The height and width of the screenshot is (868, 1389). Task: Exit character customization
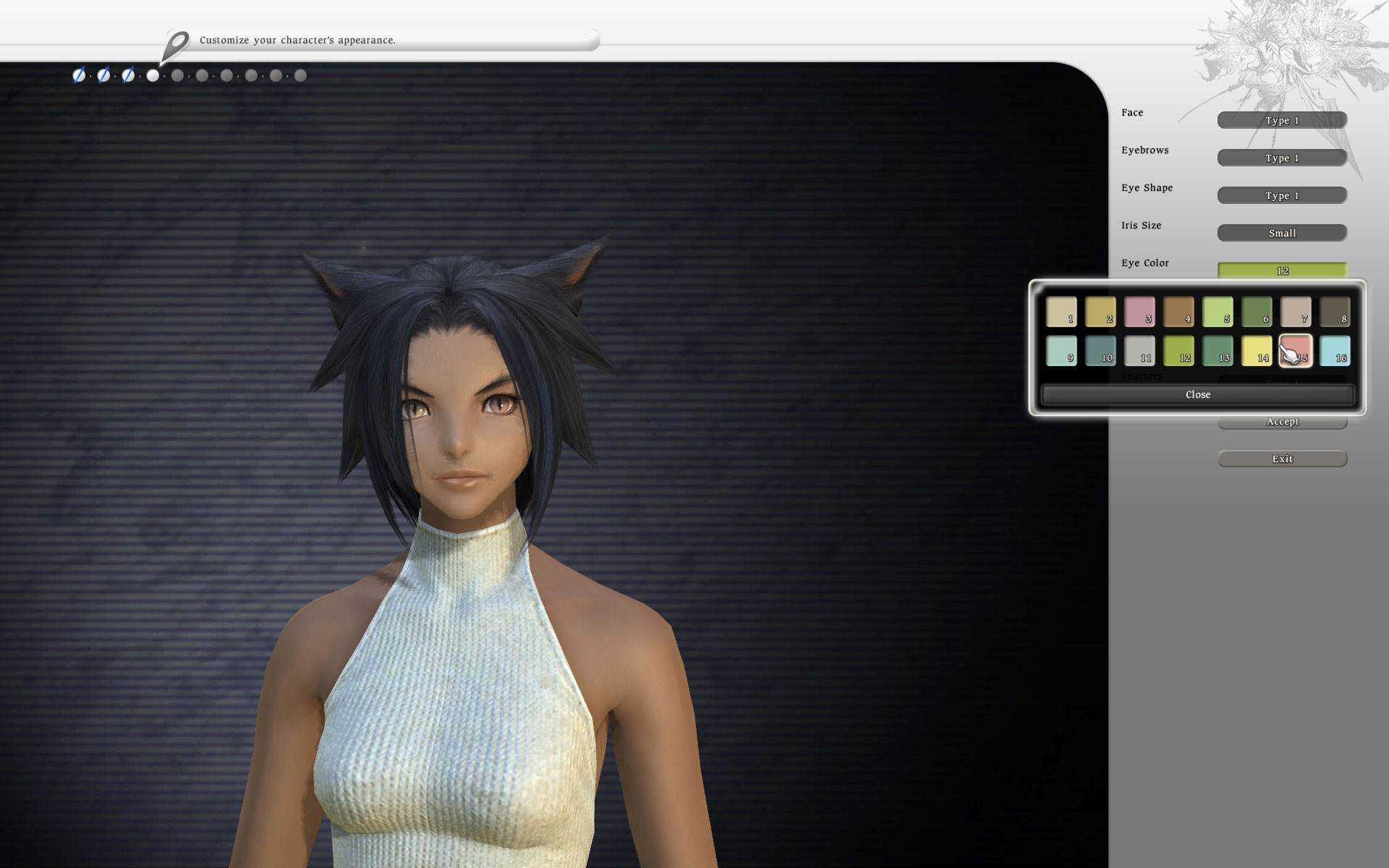pyautogui.click(x=1282, y=459)
